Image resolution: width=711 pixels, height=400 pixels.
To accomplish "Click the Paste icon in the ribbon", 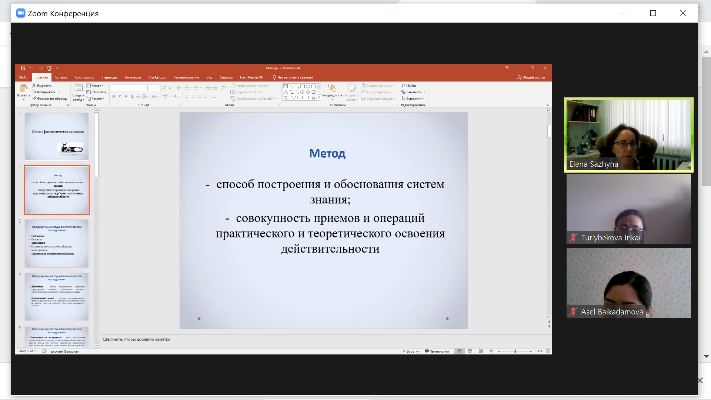I will click(22, 91).
